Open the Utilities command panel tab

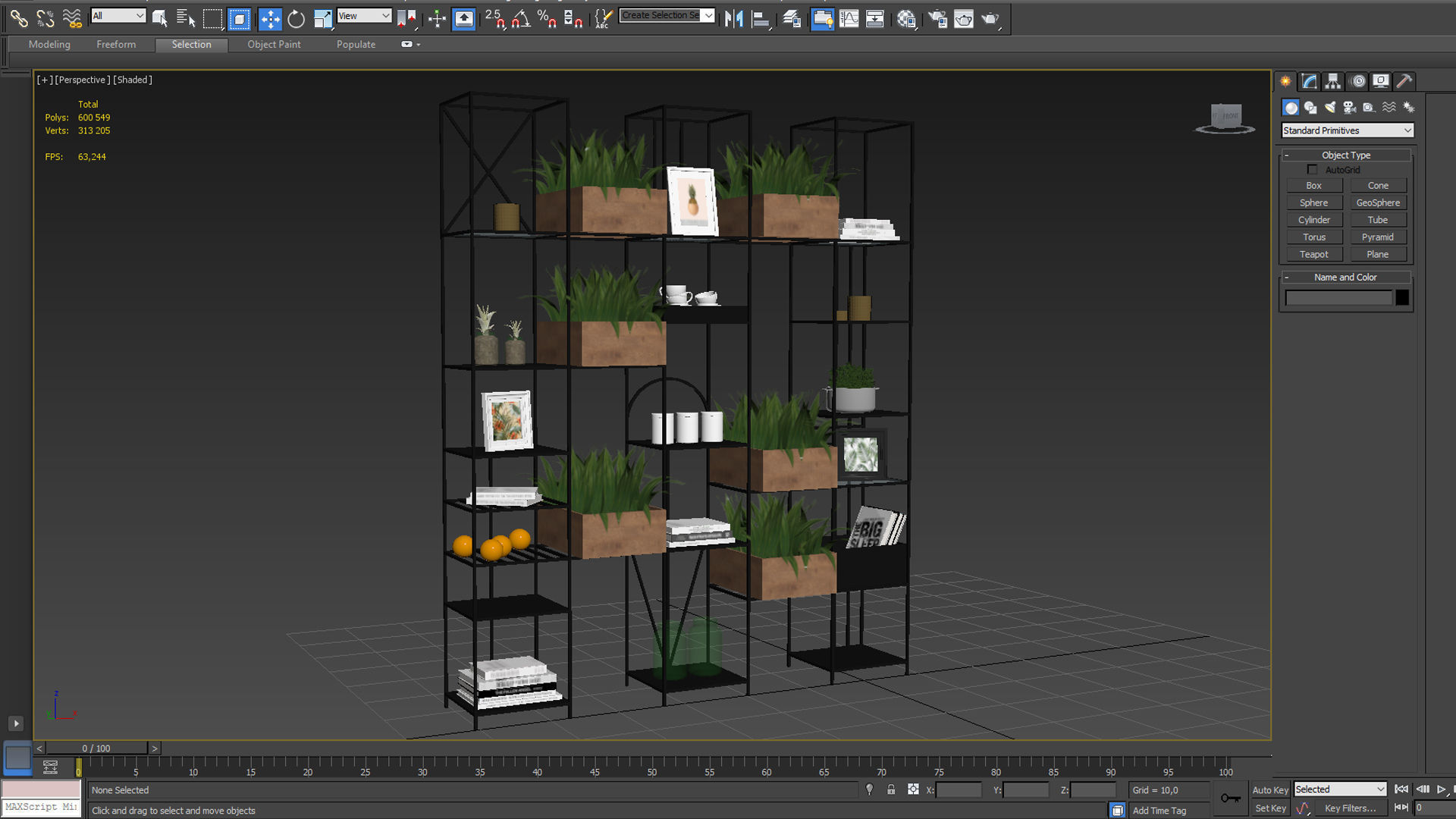(1404, 81)
